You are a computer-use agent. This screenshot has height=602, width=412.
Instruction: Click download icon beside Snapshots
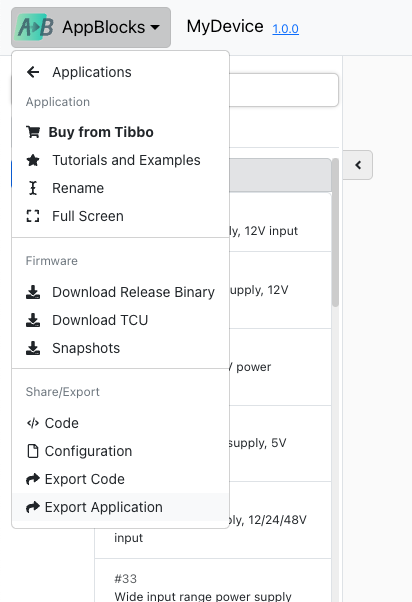(33, 348)
